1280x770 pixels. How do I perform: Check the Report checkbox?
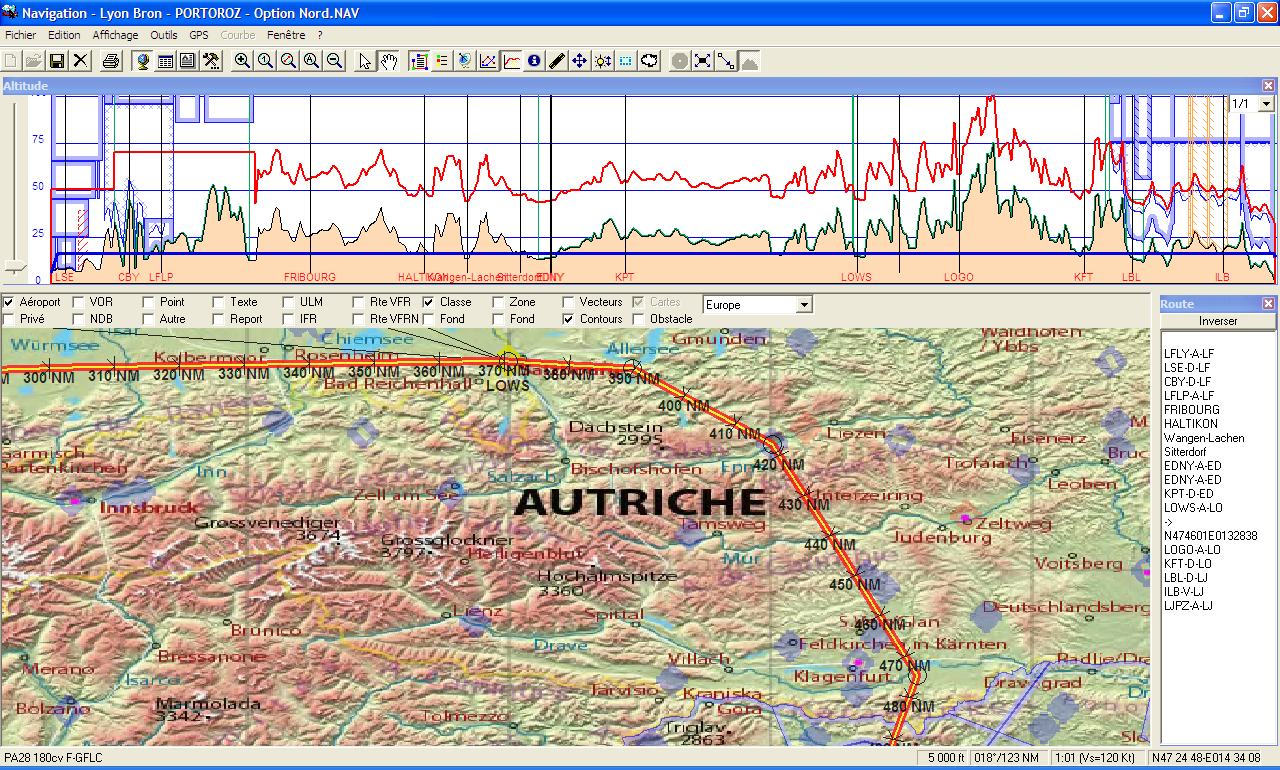click(219, 320)
